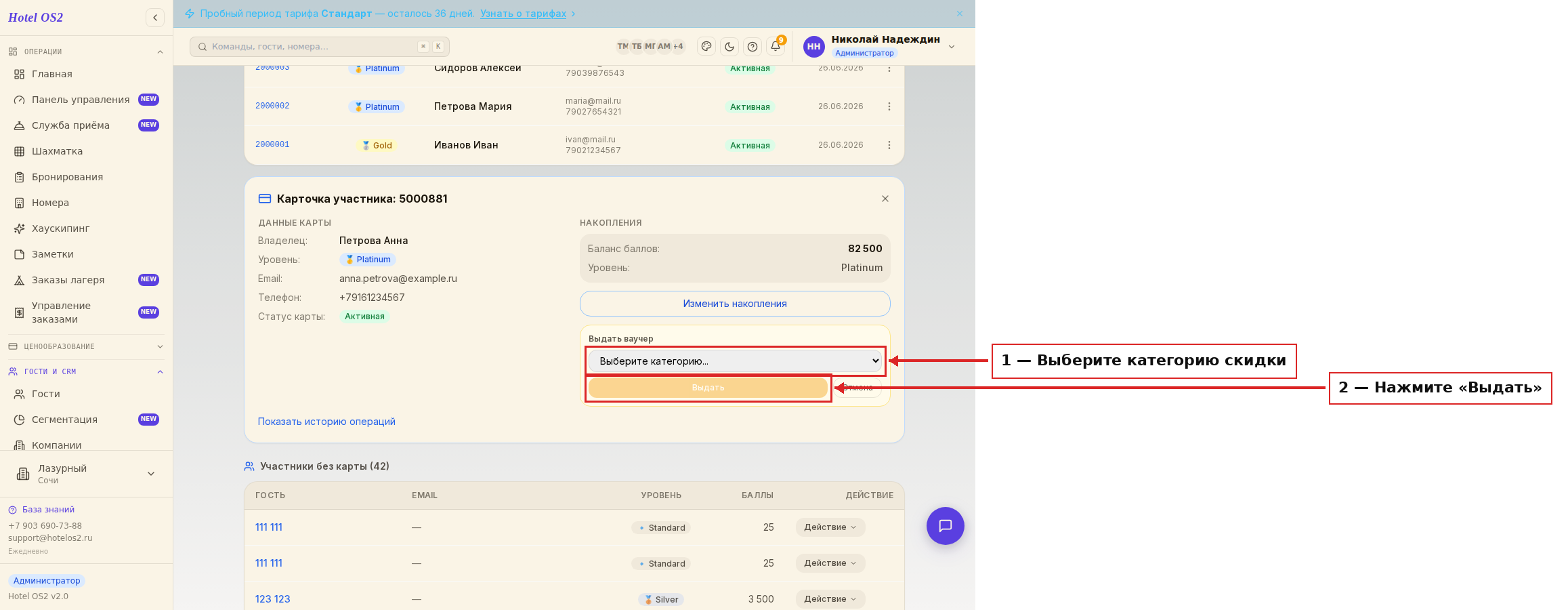Viewport: 1568px width, 610px height.
Task: Click the Уровень column header
Action: [661, 495]
